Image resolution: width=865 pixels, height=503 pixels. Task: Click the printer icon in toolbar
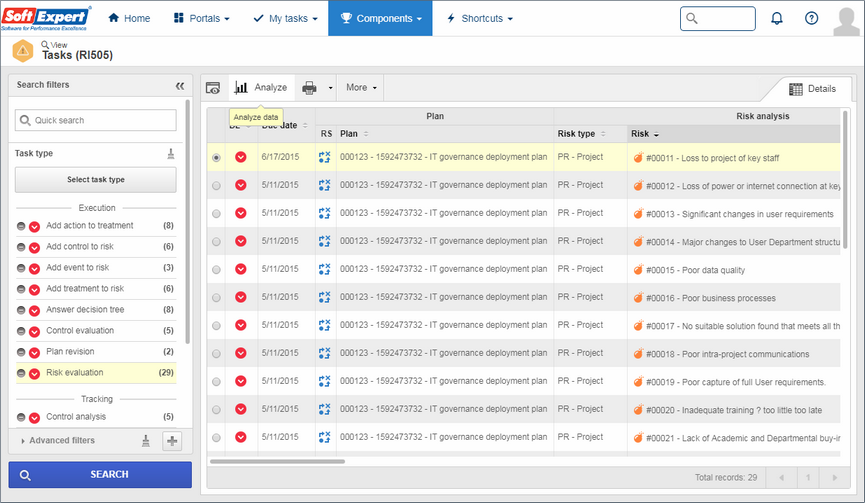(x=309, y=88)
